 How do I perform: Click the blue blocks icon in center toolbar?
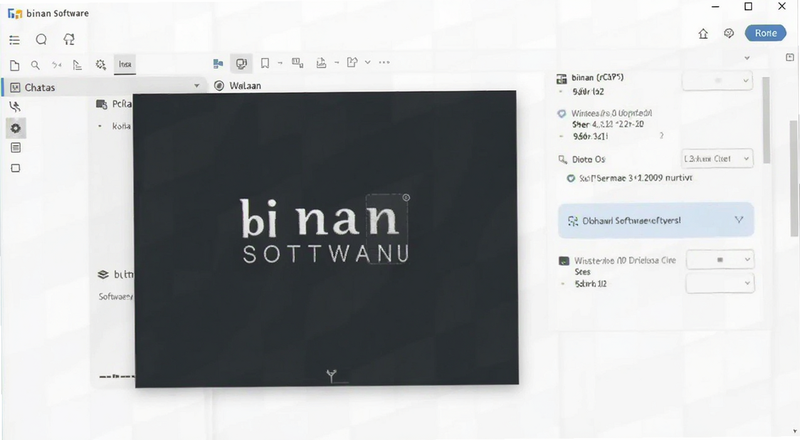point(218,63)
